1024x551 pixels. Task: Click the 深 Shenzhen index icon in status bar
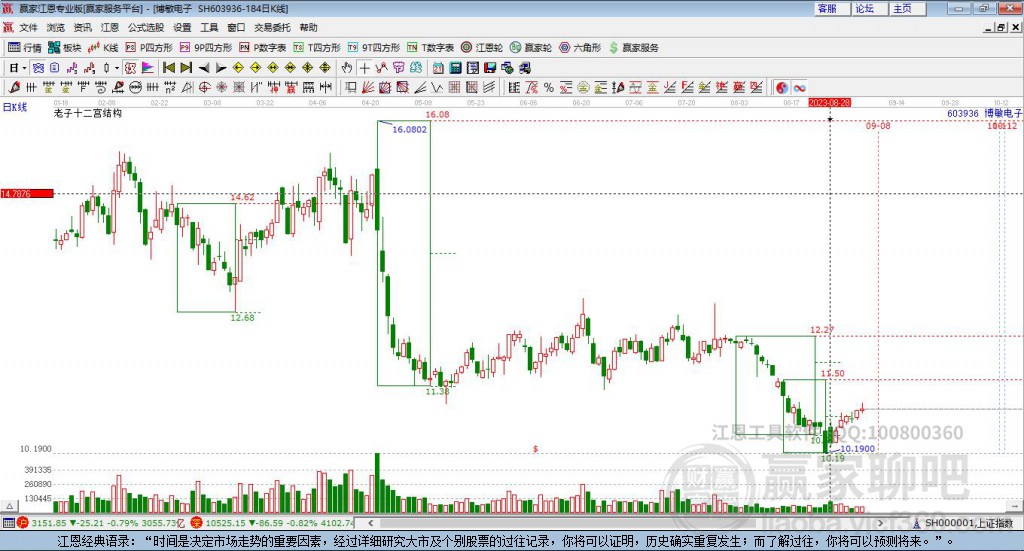click(x=196, y=523)
